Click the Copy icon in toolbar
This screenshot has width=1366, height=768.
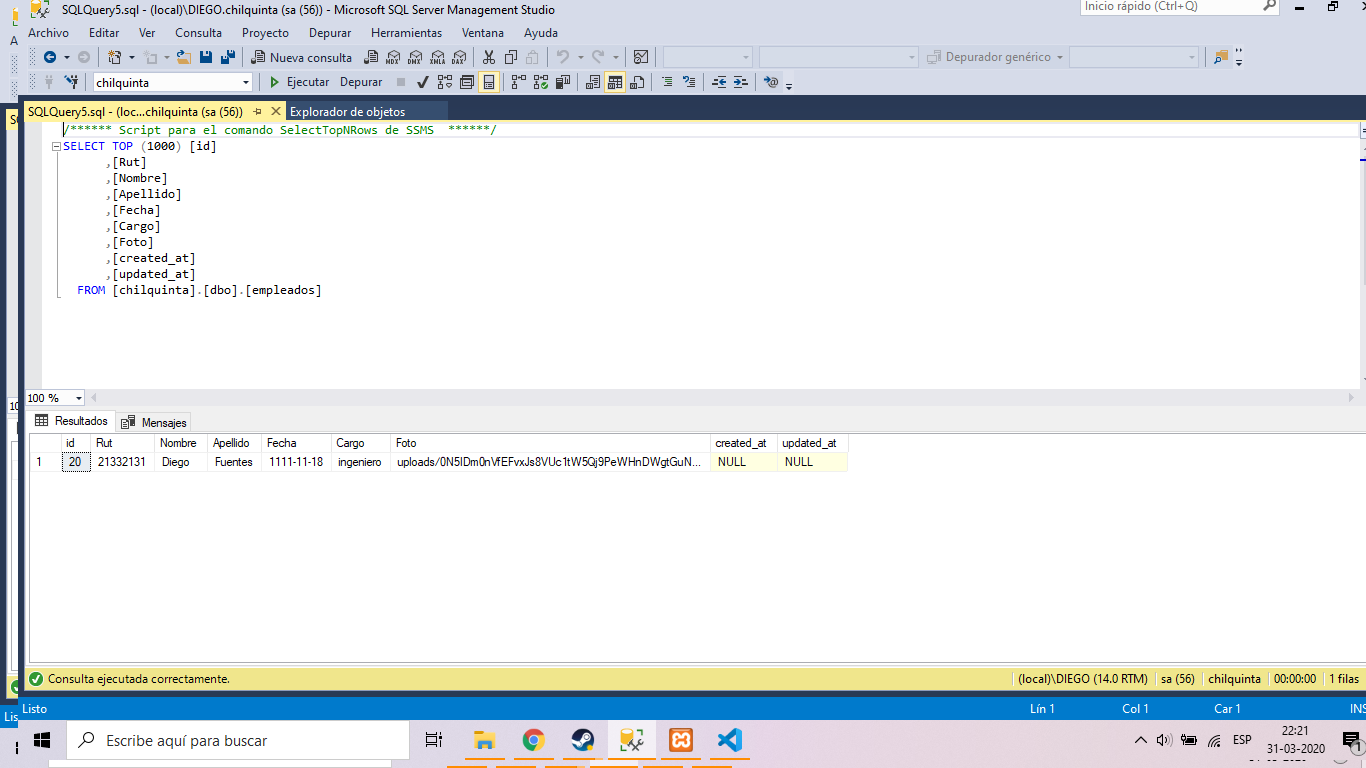click(511, 57)
